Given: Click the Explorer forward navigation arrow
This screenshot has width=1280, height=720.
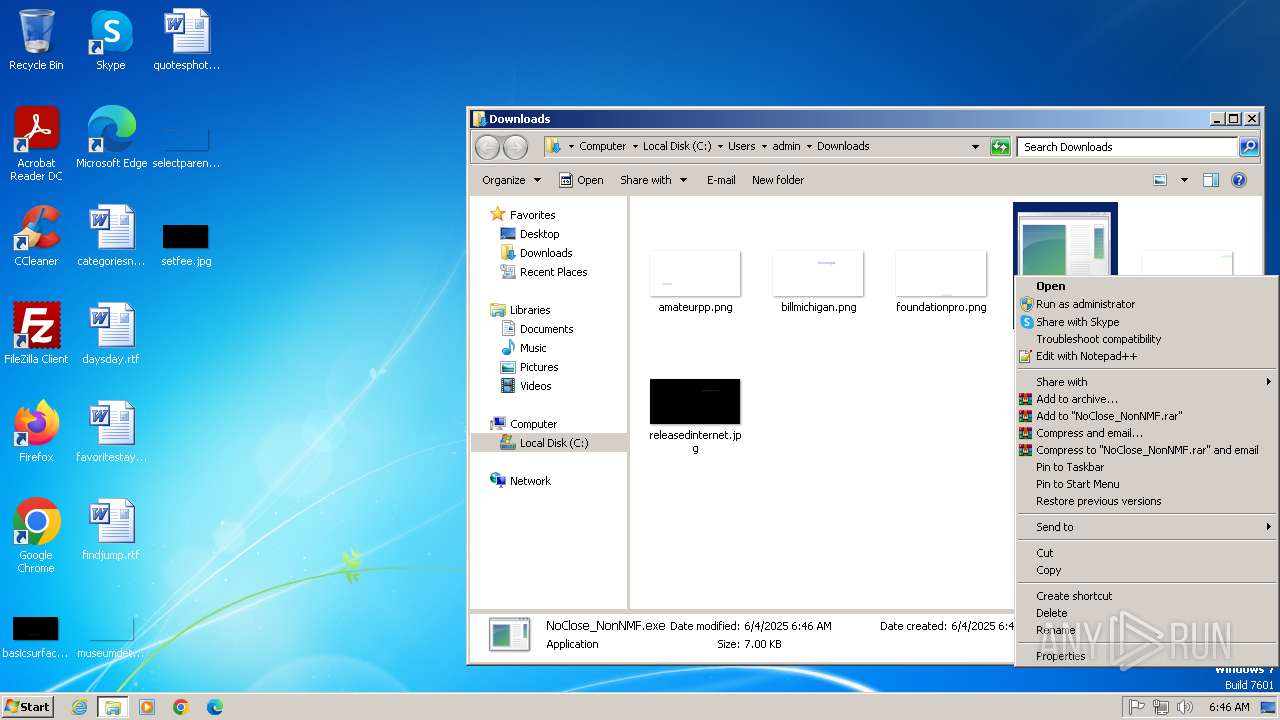Looking at the screenshot, I should [x=515, y=147].
